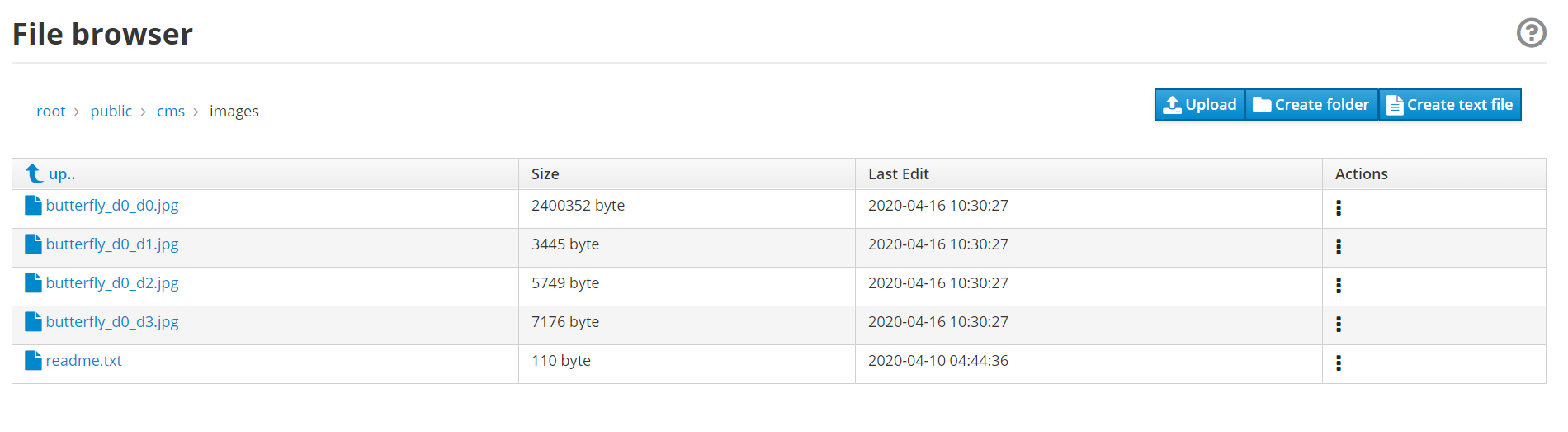Viewport: 1568px width, 432px height.
Task: Open actions menu for butterfly_d0_d0.jpg
Action: click(1339, 208)
